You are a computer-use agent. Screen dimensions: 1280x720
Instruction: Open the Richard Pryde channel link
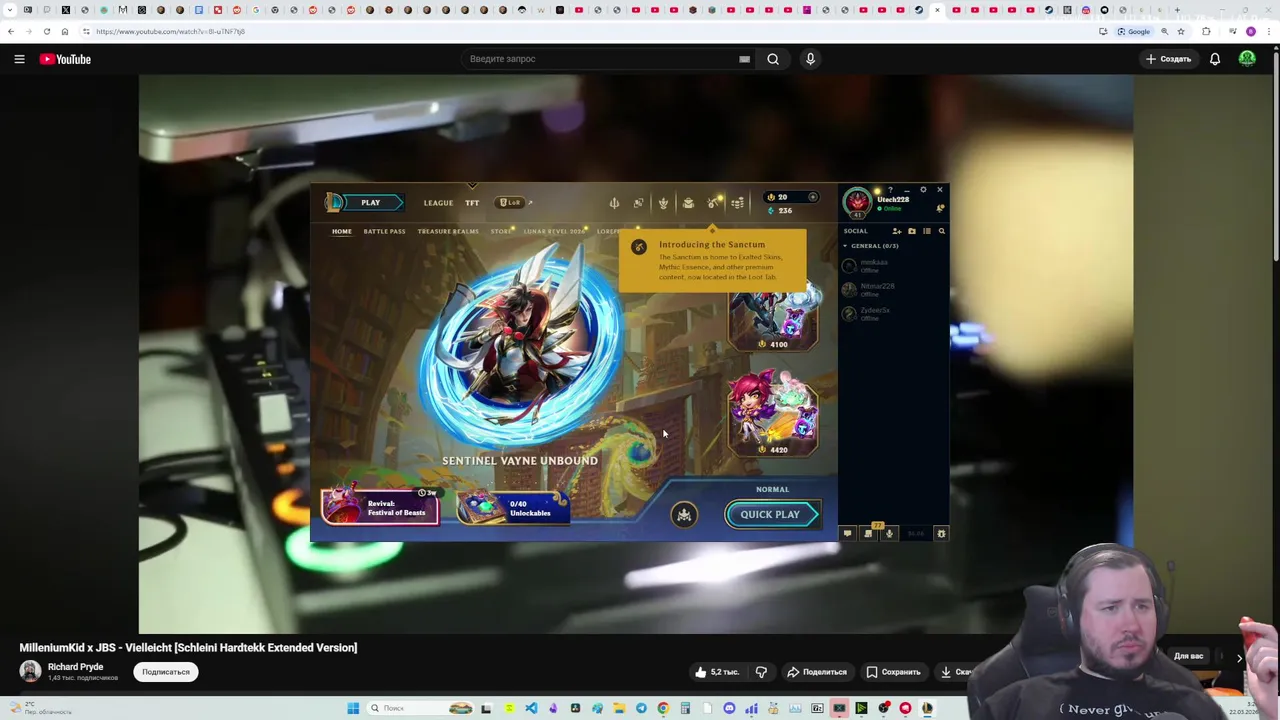pyautogui.click(x=75, y=667)
